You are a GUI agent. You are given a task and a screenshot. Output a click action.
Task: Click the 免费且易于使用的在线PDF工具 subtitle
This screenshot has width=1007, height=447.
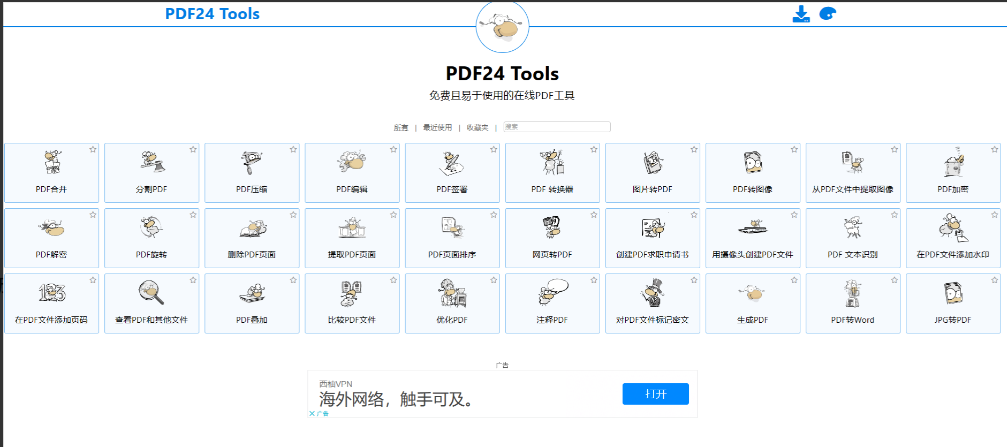tap(502, 96)
